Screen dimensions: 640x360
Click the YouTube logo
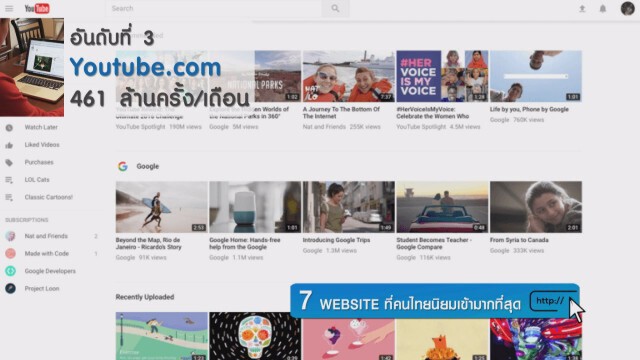pyautogui.click(x=37, y=8)
